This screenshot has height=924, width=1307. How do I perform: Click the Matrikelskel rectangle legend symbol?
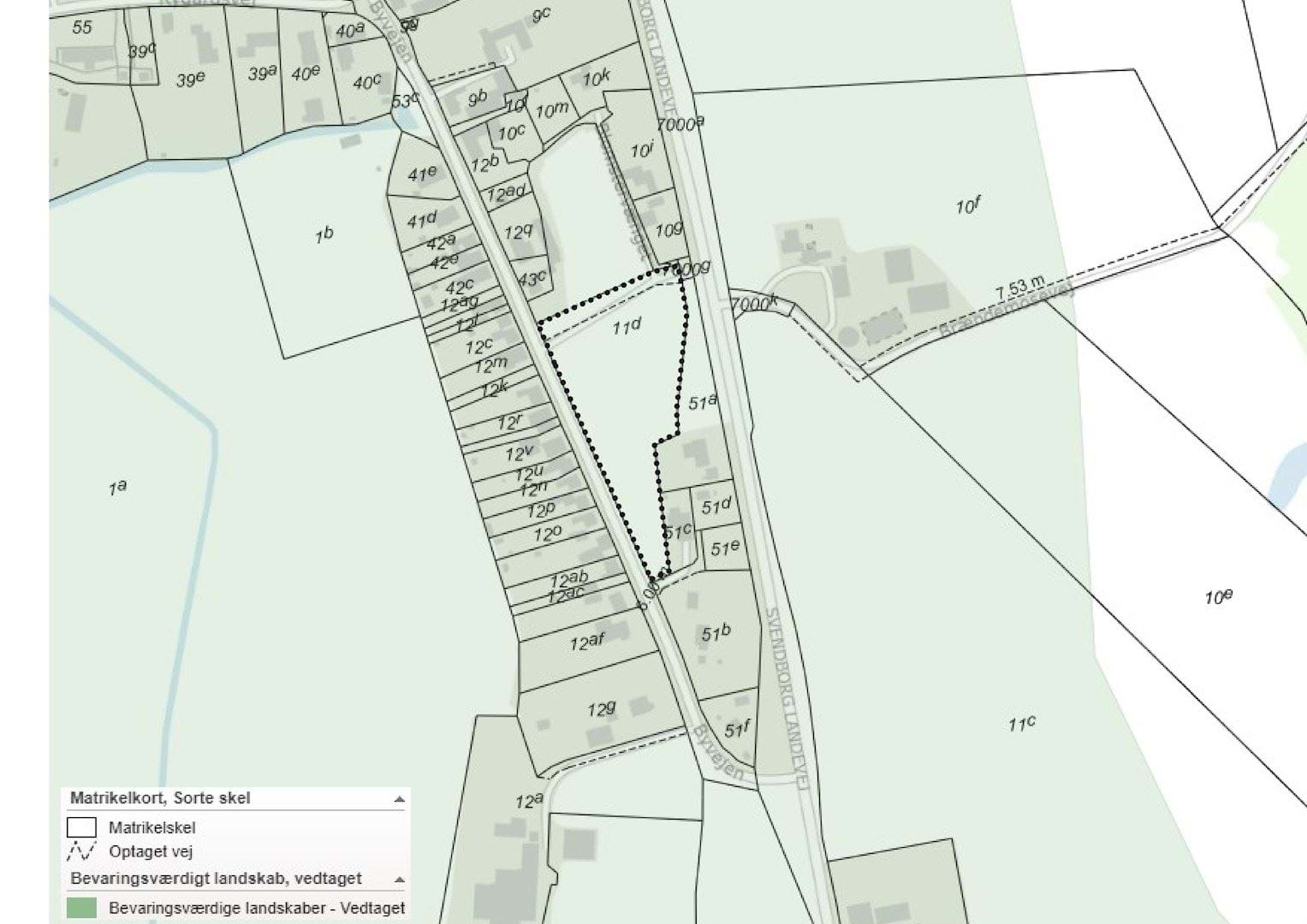coord(81,827)
